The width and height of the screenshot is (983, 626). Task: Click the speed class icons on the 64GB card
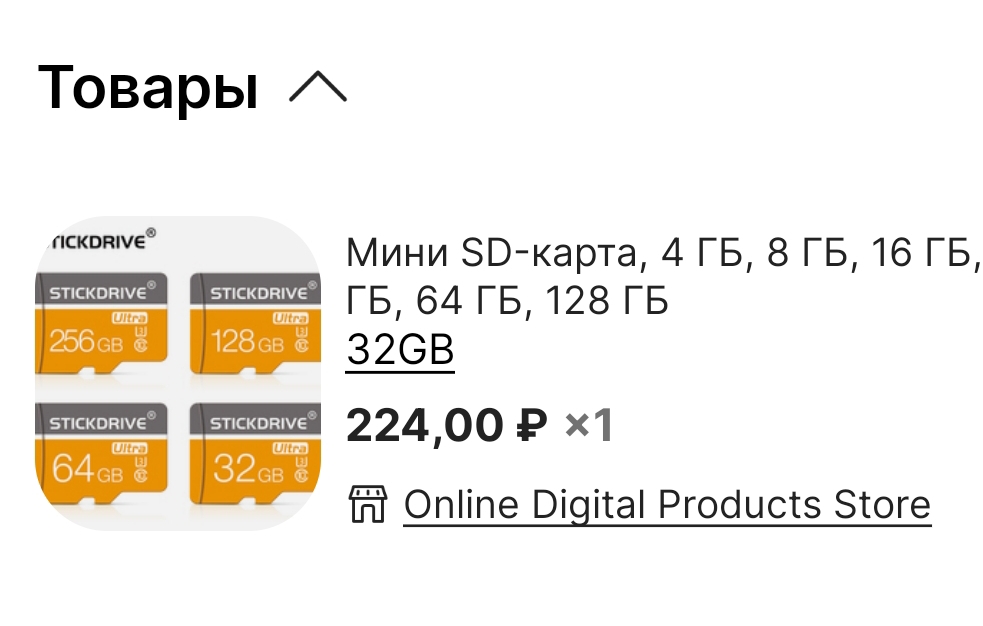[142, 469]
